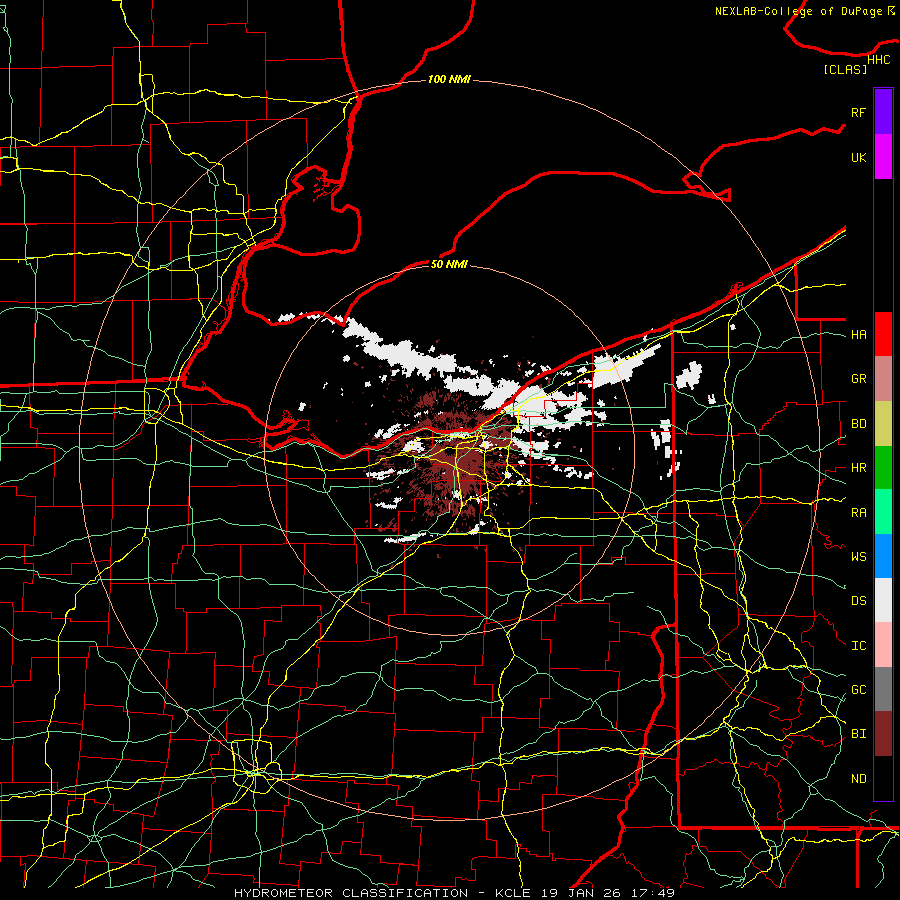Click the IC pink legend color swatch
The width and height of the screenshot is (900, 900).
click(883, 645)
